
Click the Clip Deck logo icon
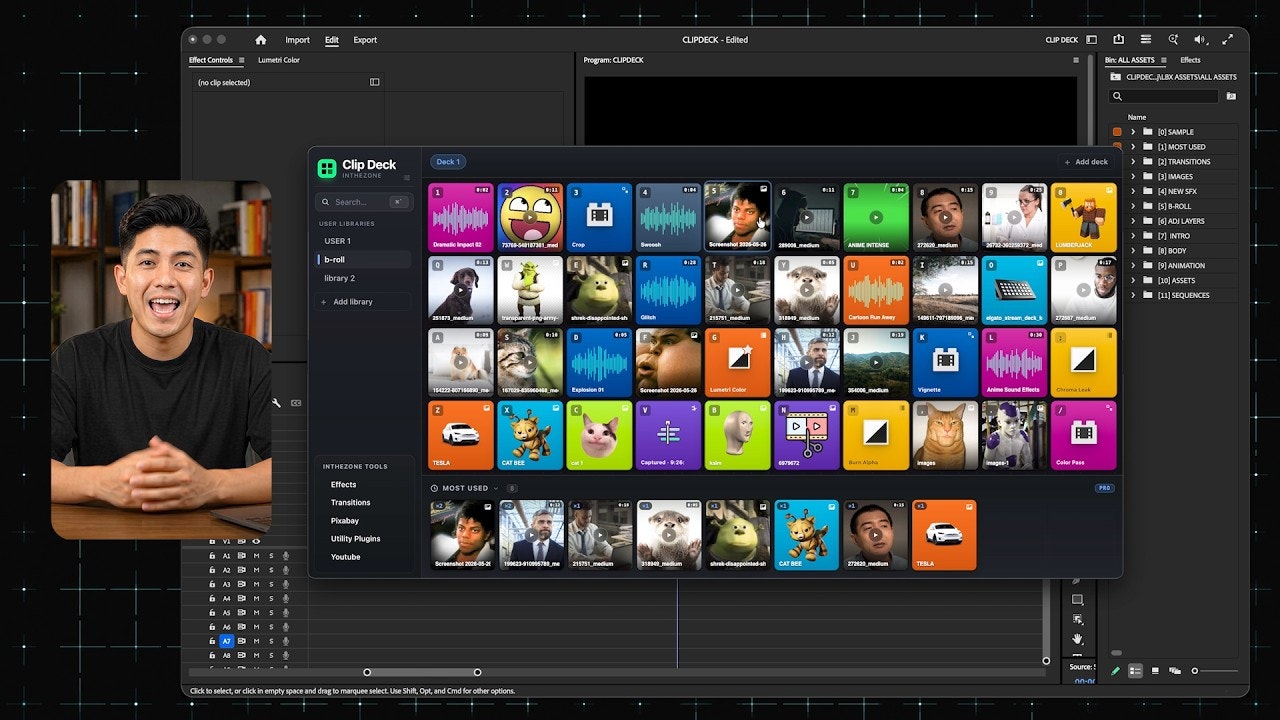tap(327, 168)
